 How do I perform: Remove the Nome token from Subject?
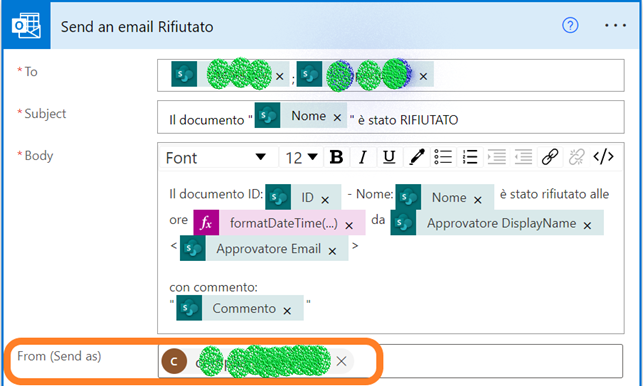(337, 118)
